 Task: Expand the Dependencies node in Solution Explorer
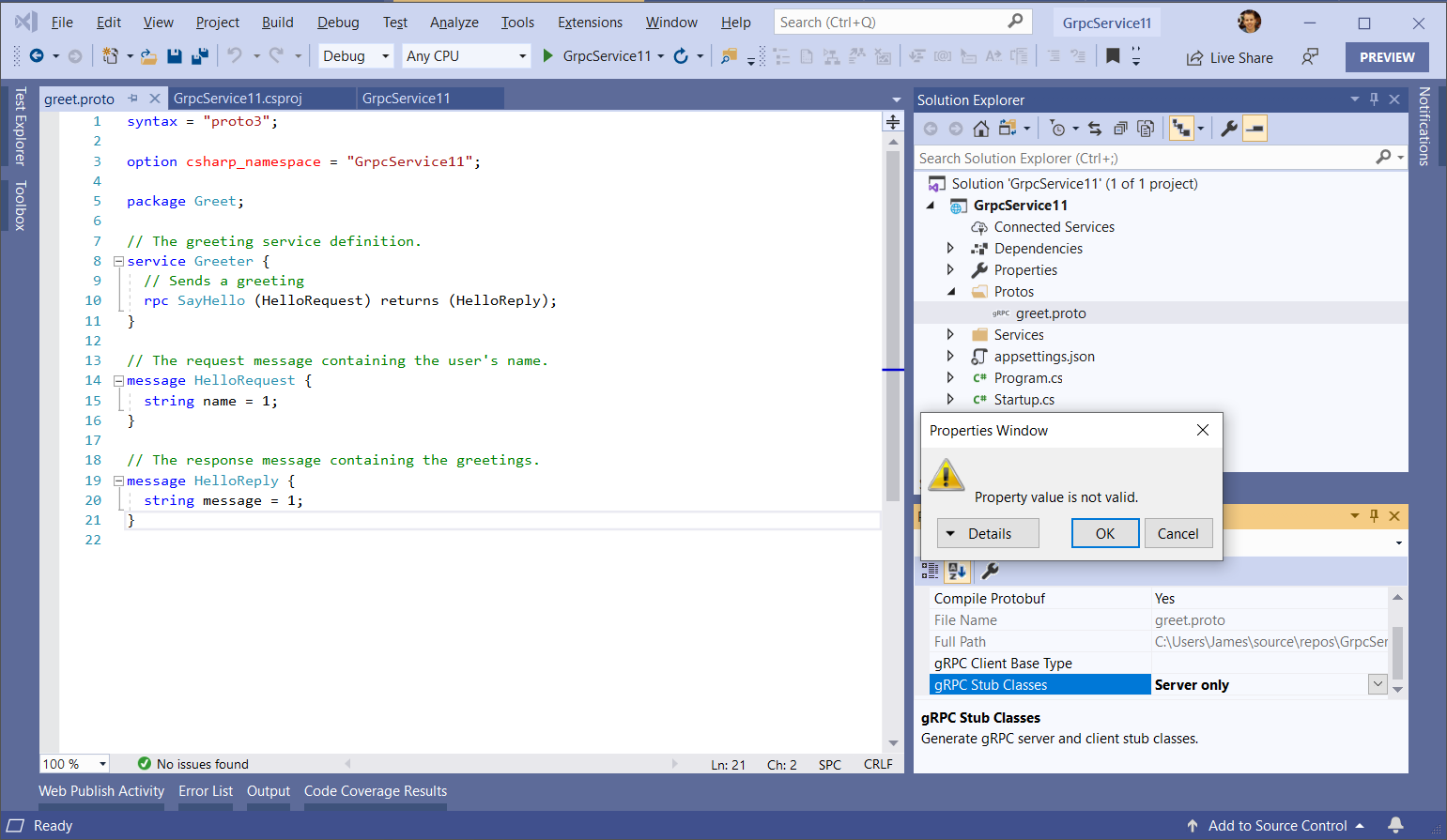950,248
